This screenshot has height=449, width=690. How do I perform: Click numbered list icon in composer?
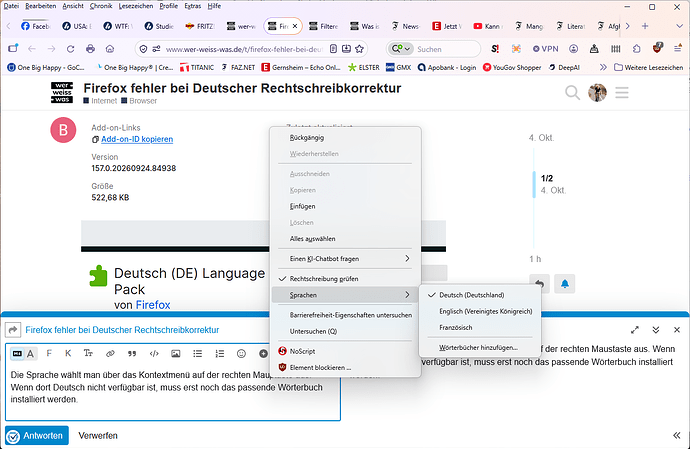pos(220,353)
